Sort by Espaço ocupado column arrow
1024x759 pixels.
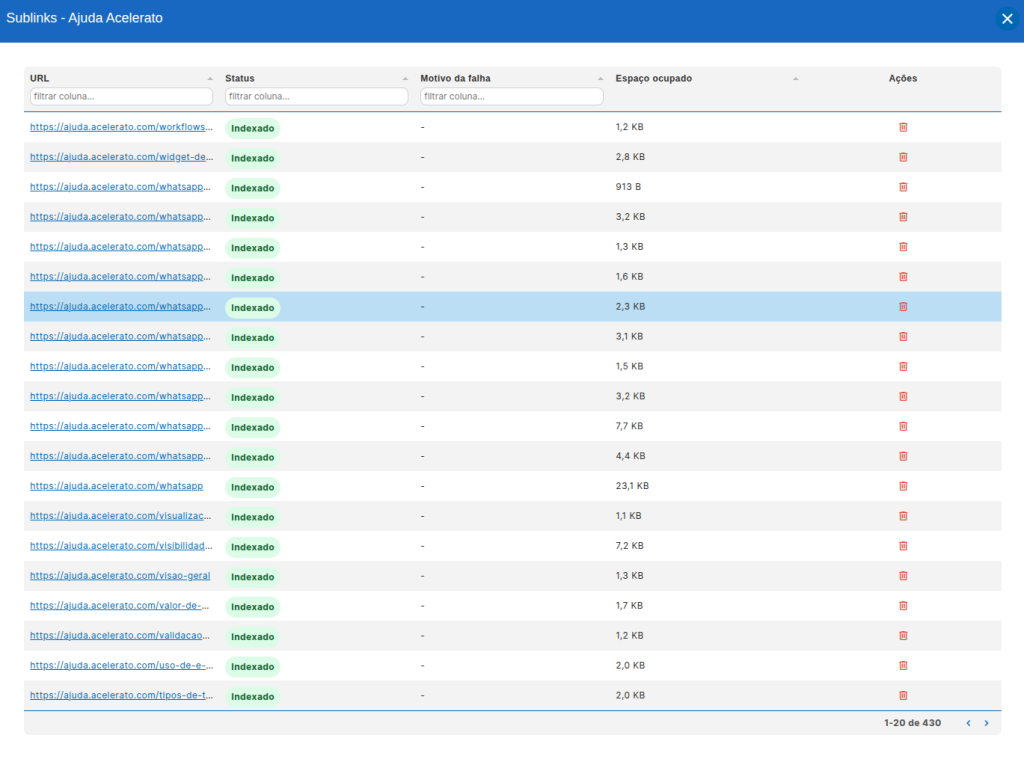click(795, 78)
